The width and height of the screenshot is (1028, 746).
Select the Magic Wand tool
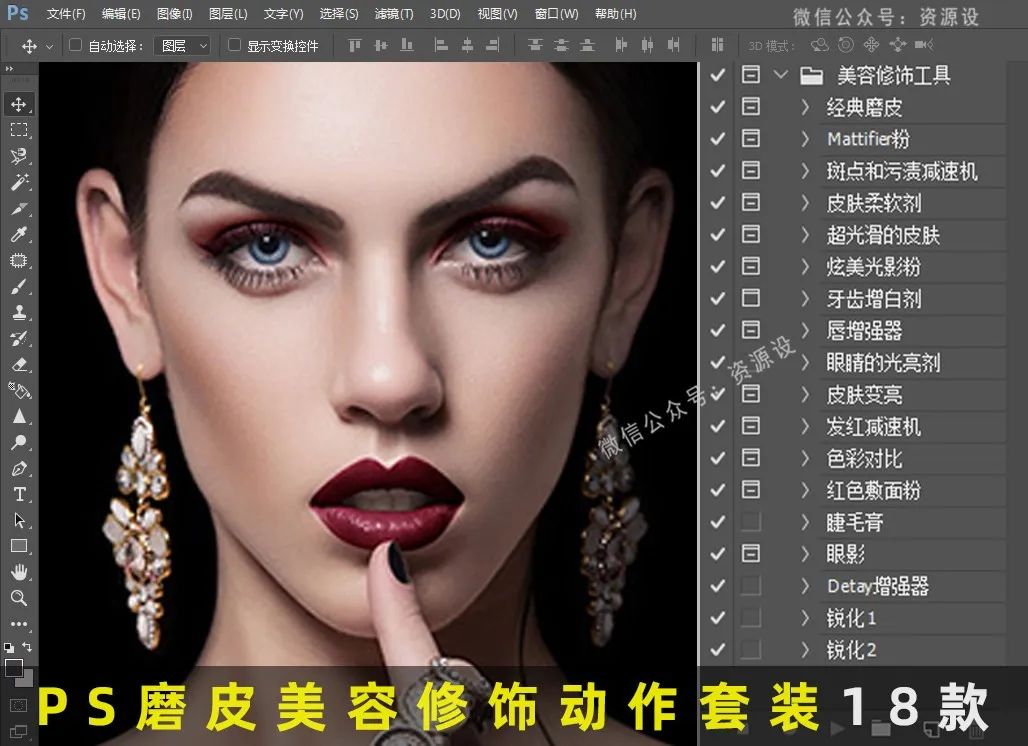18,182
